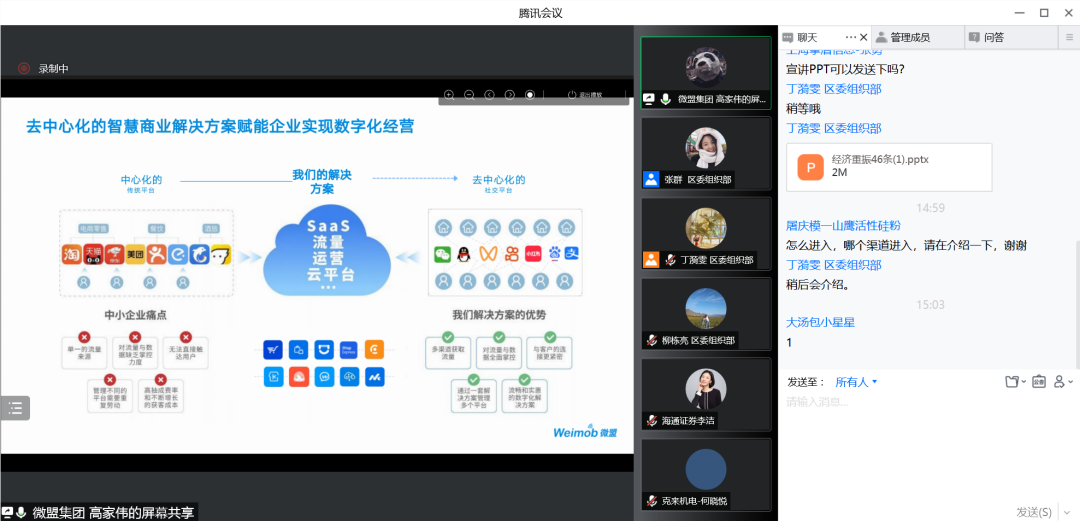Advance to next slide with right arrow

point(510,95)
